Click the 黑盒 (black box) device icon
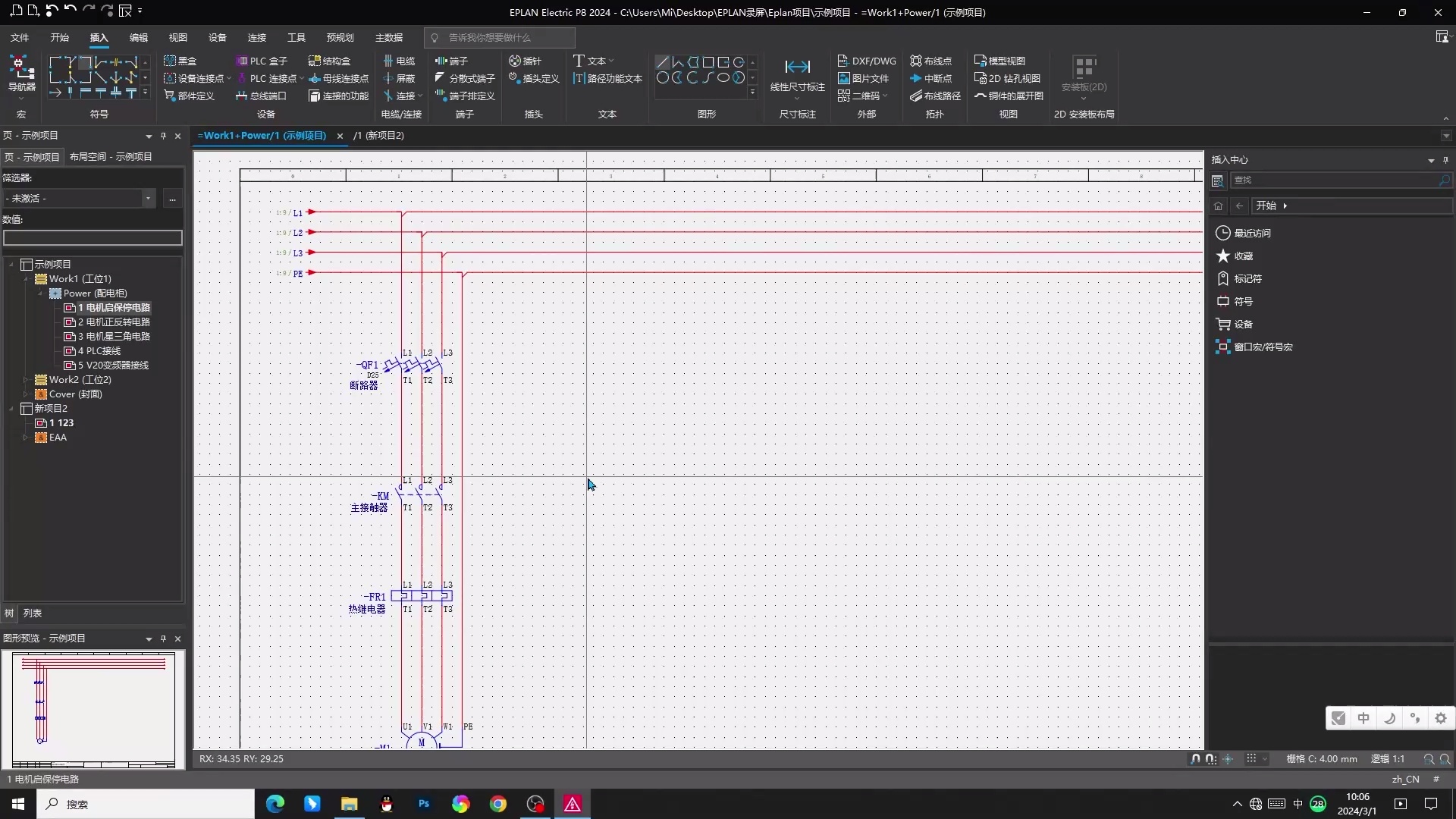 tap(170, 61)
